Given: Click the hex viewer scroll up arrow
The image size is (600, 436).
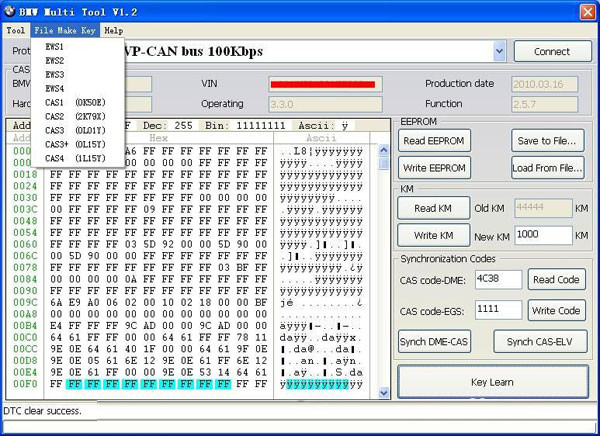Looking at the screenshot, I should [x=383, y=150].
